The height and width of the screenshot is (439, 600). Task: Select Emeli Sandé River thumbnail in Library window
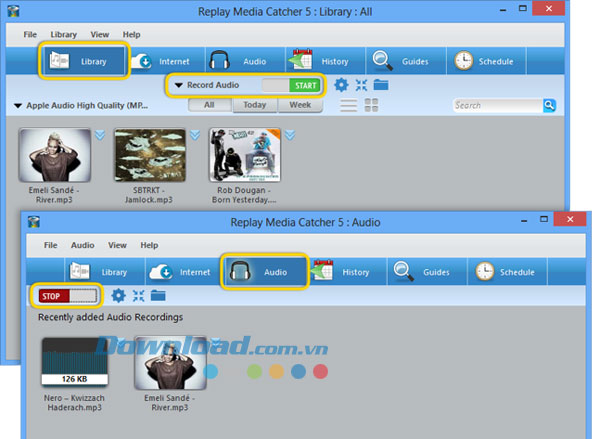tap(55, 155)
